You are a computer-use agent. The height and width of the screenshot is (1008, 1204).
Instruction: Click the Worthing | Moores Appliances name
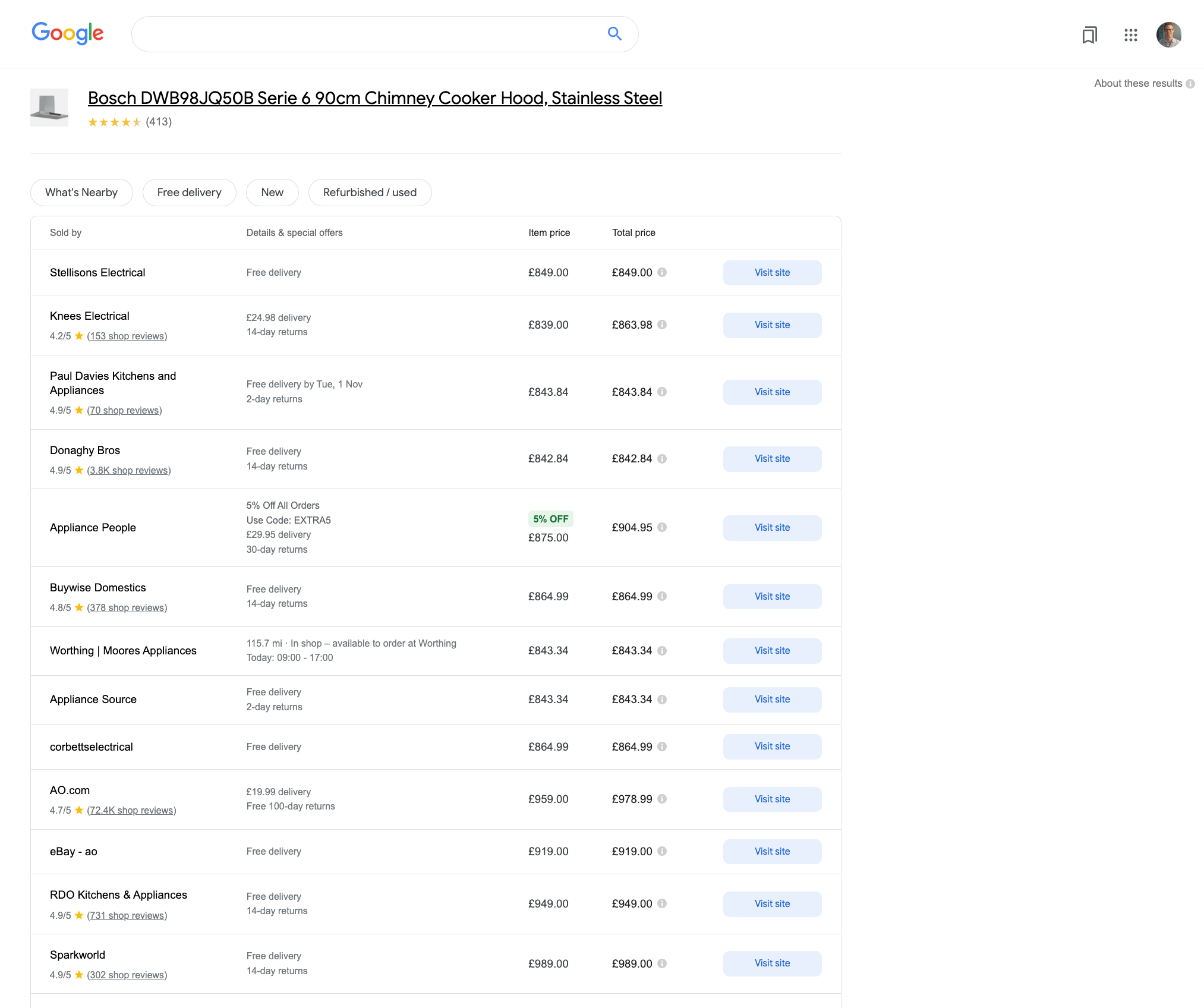pyautogui.click(x=123, y=651)
